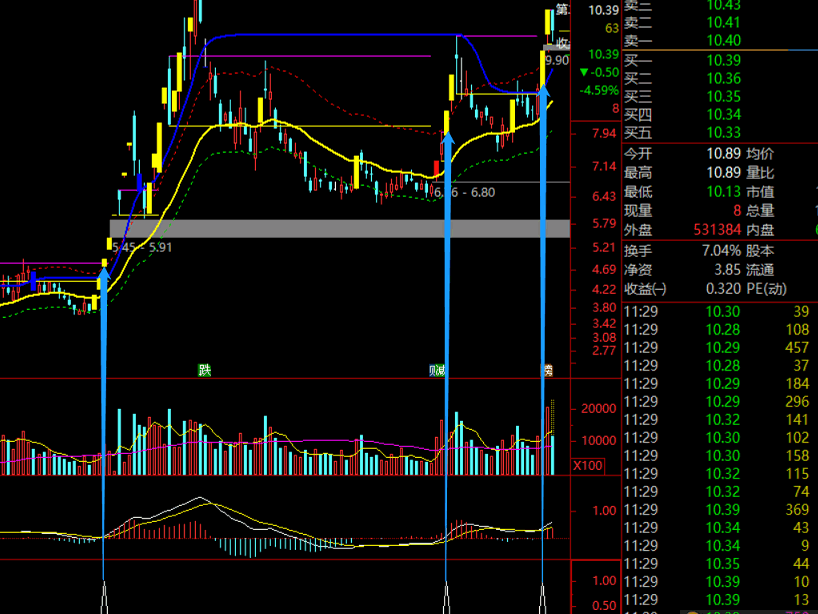This screenshot has height=614, width=818.
Task: Click the tick trade 10.39 with volume 369
Action: point(716,510)
